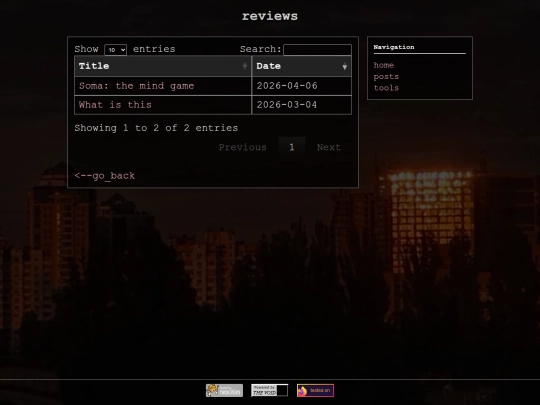Select the 'Showing 1 to 2 of 2 entries' text
Viewport: 540px width, 405px height.
click(156, 128)
